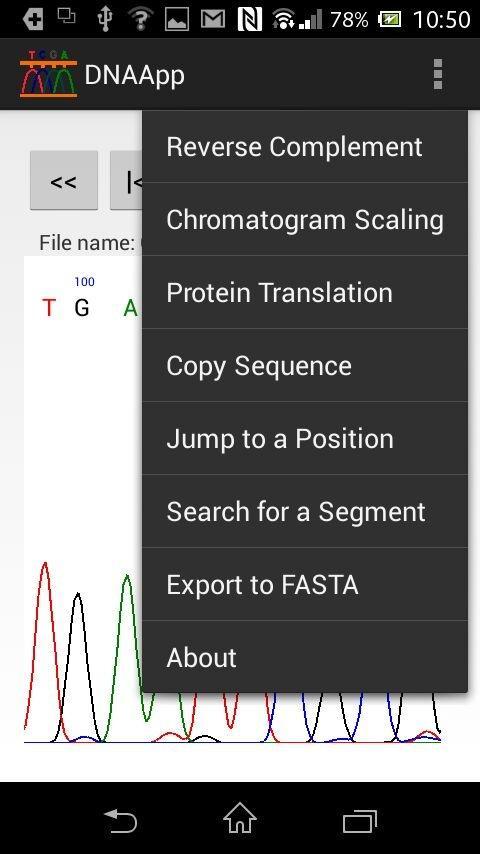Tap the << rewind button

tap(64, 181)
